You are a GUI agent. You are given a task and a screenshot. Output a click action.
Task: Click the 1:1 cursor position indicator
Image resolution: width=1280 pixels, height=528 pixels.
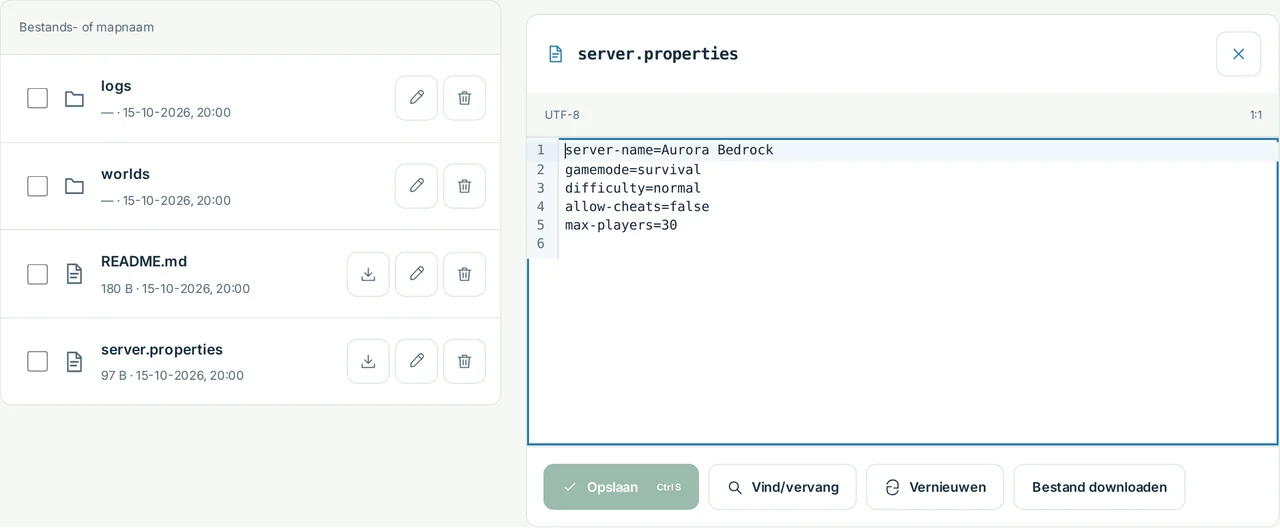click(1256, 115)
